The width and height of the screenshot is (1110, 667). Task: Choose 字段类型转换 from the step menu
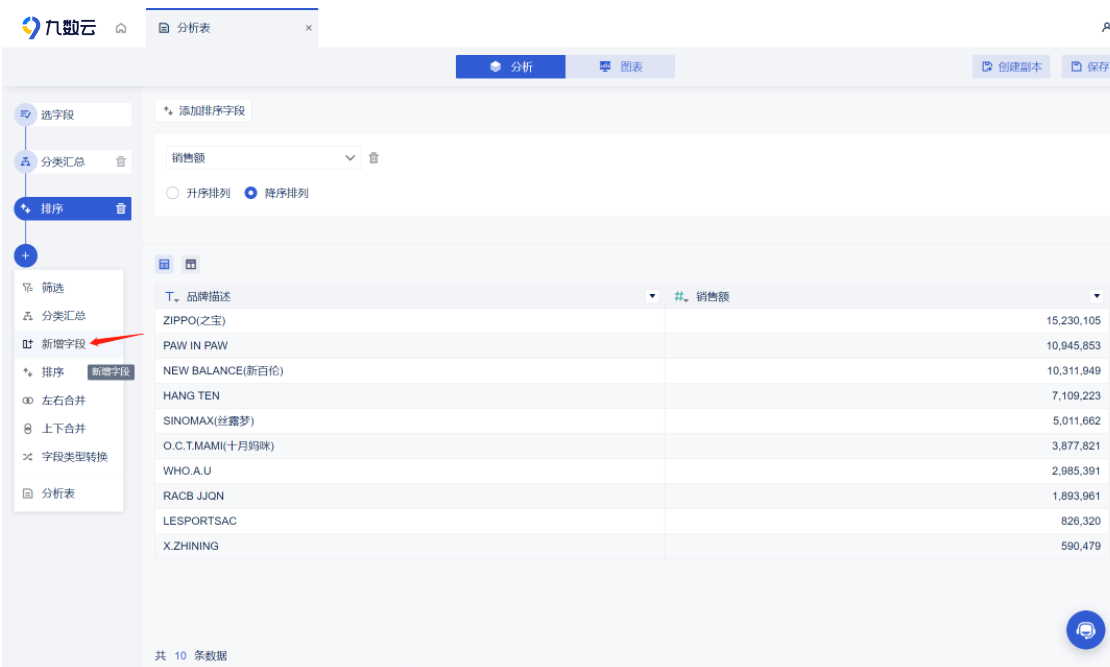(69, 457)
